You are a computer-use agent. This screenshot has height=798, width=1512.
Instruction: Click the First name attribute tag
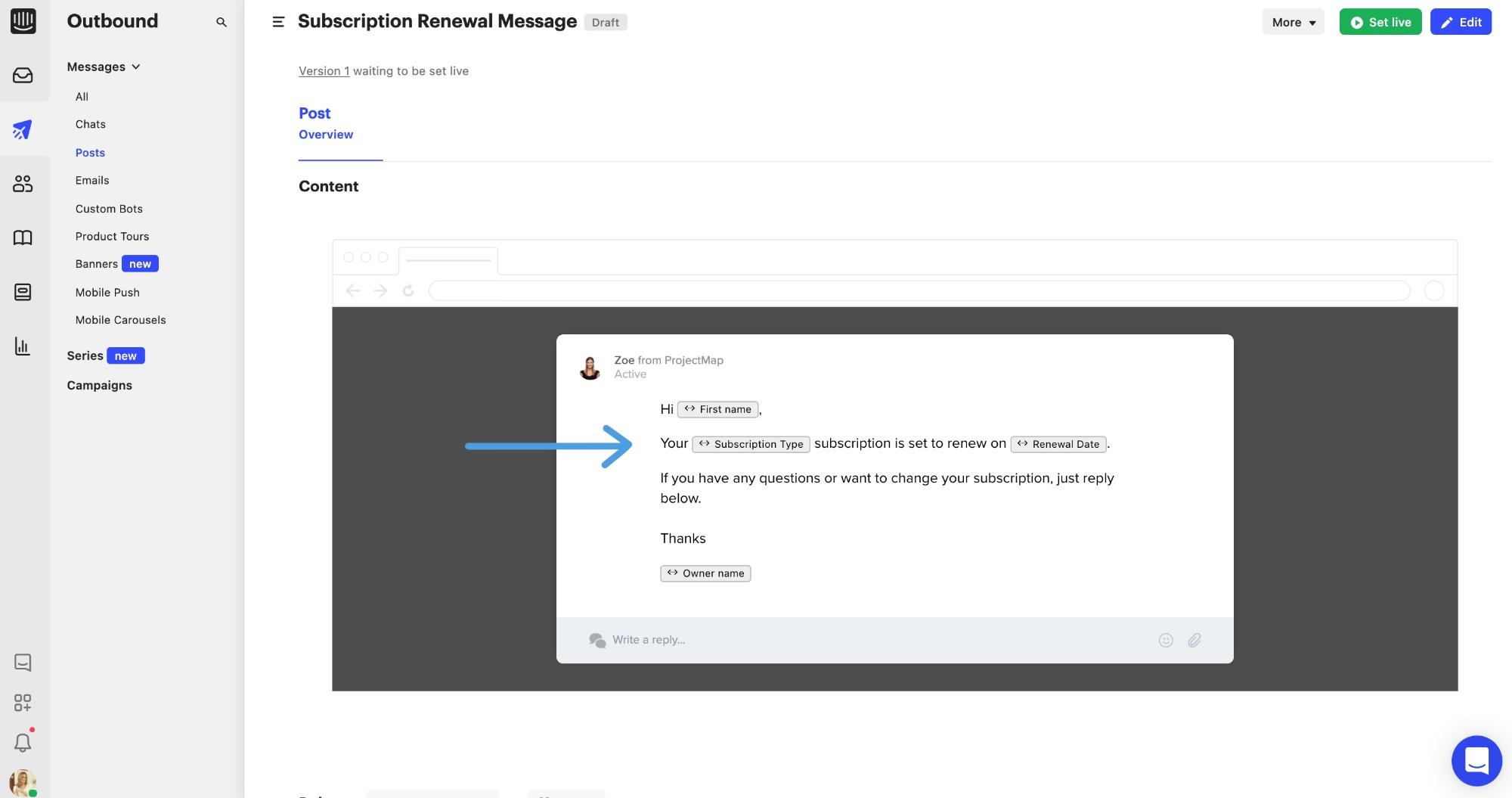pyautogui.click(x=718, y=409)
